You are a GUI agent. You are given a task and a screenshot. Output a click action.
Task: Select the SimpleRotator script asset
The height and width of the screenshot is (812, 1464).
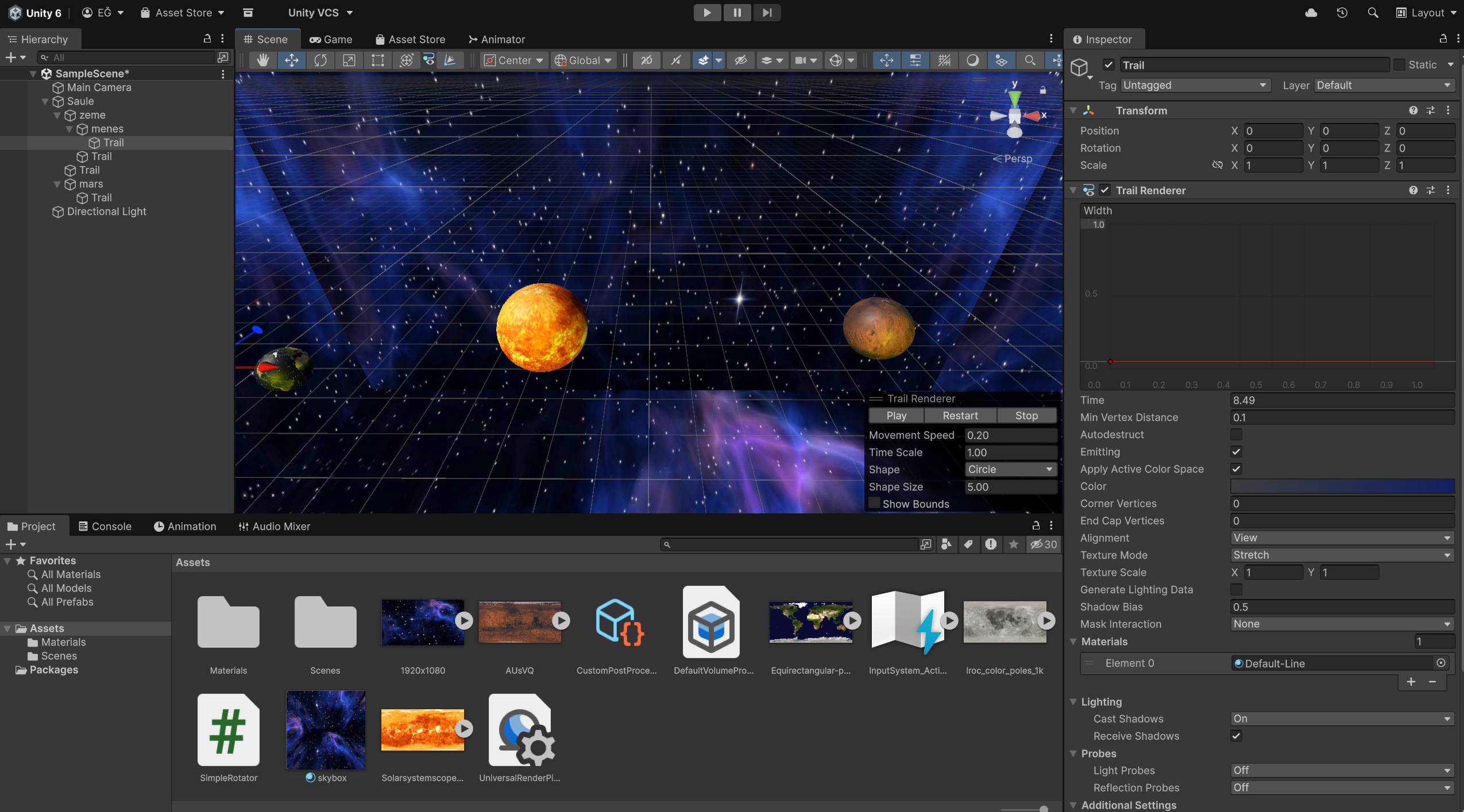pyautogui.click(x=228, y=730)
